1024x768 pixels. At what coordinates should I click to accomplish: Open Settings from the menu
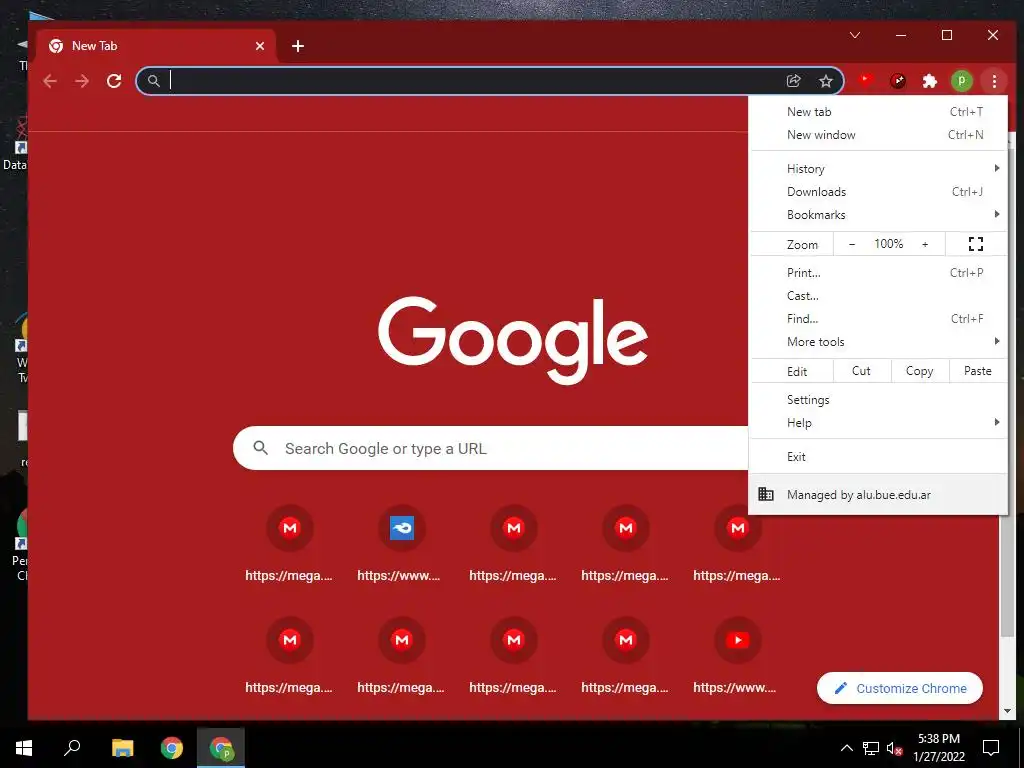[x=878, y=400]
